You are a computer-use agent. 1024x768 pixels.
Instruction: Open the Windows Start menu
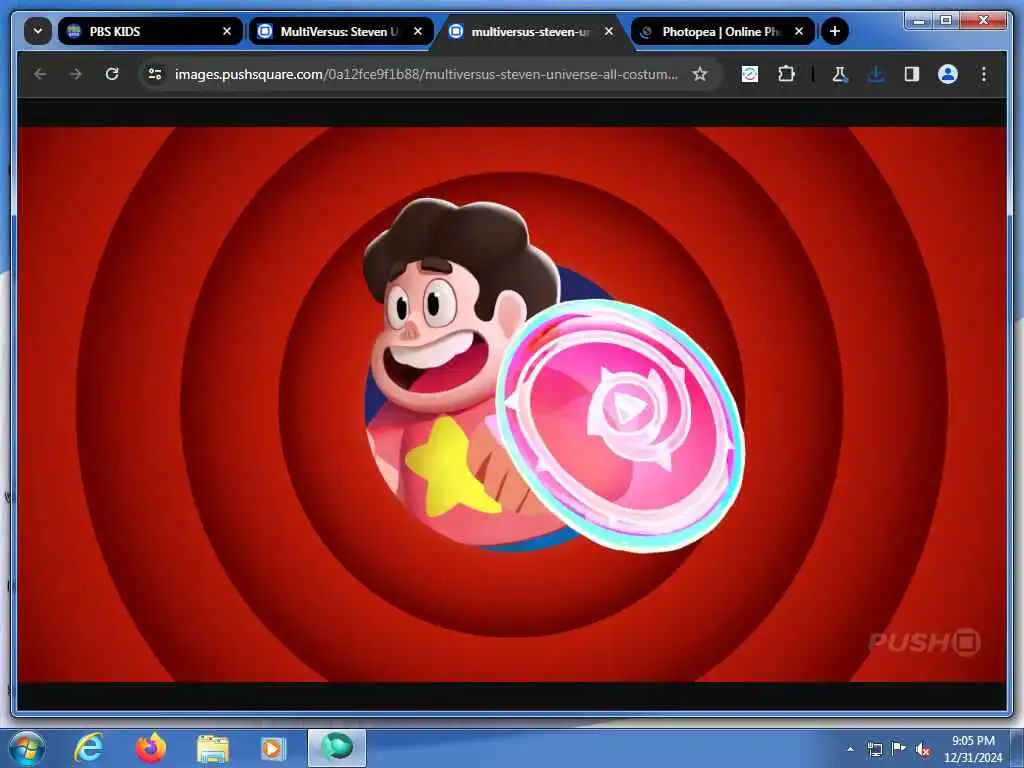27,748
